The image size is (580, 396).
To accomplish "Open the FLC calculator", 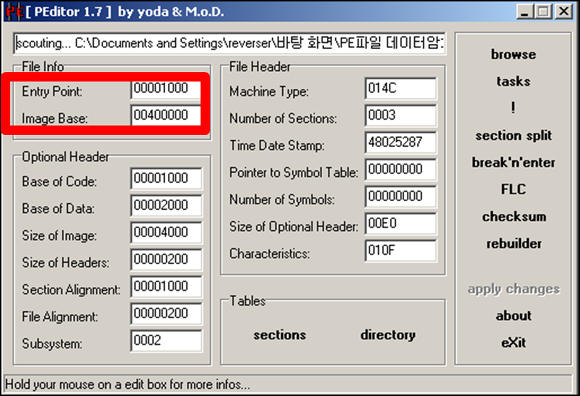I will point(513,189).
